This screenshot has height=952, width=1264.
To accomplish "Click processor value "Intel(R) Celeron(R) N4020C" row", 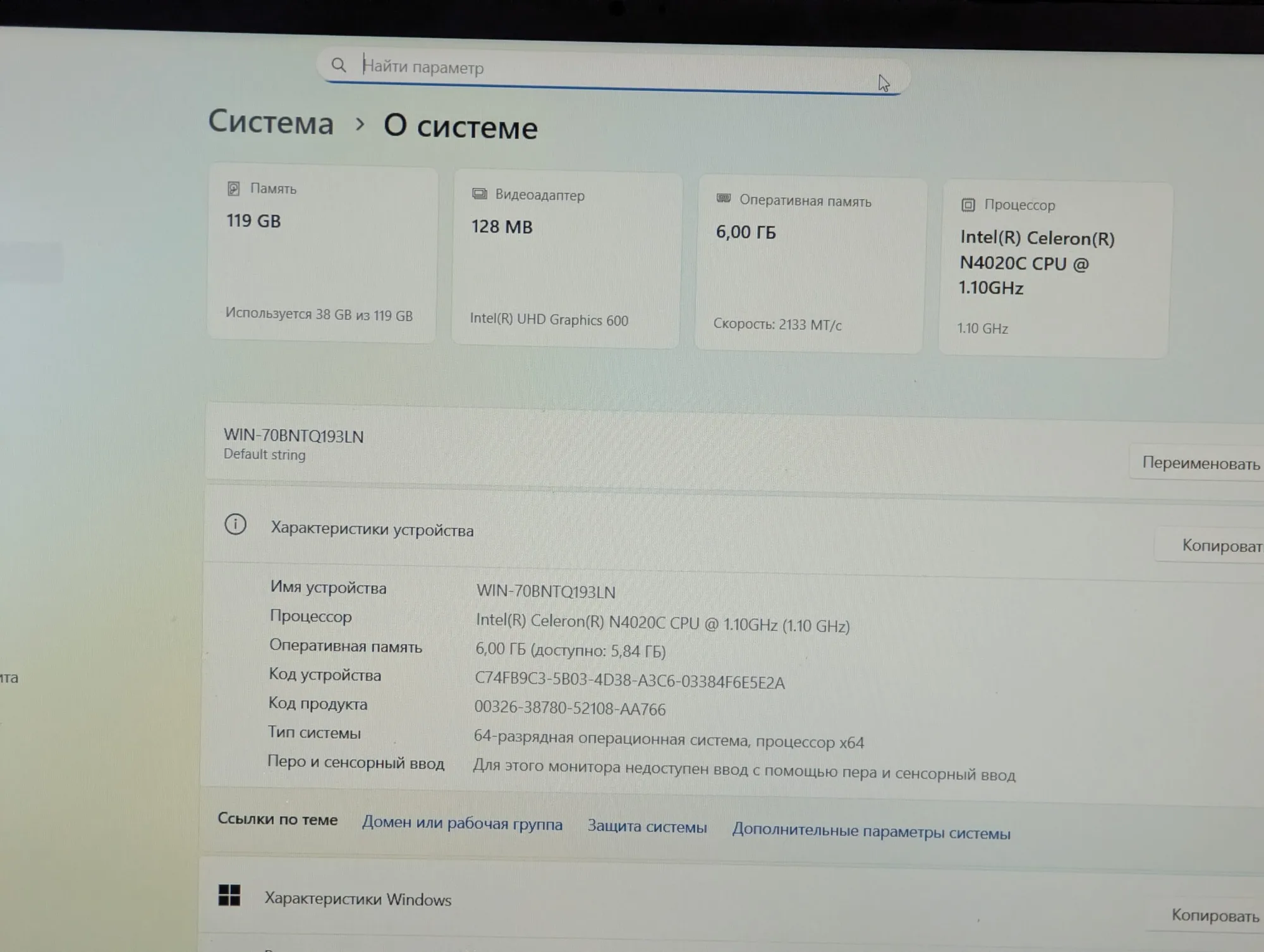I will tap(662, 623).
